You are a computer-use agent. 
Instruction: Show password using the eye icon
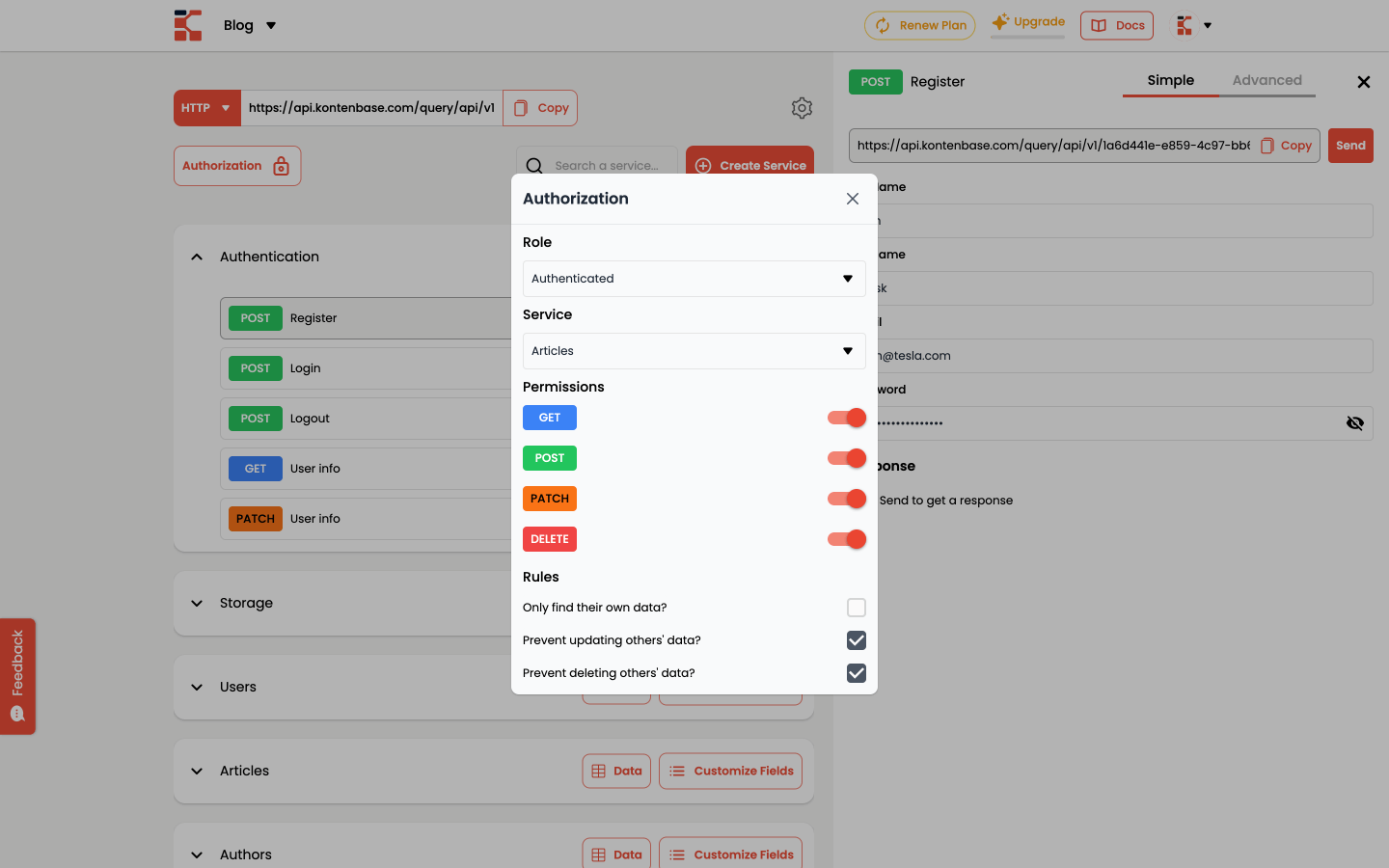[x=1354, y=423]
